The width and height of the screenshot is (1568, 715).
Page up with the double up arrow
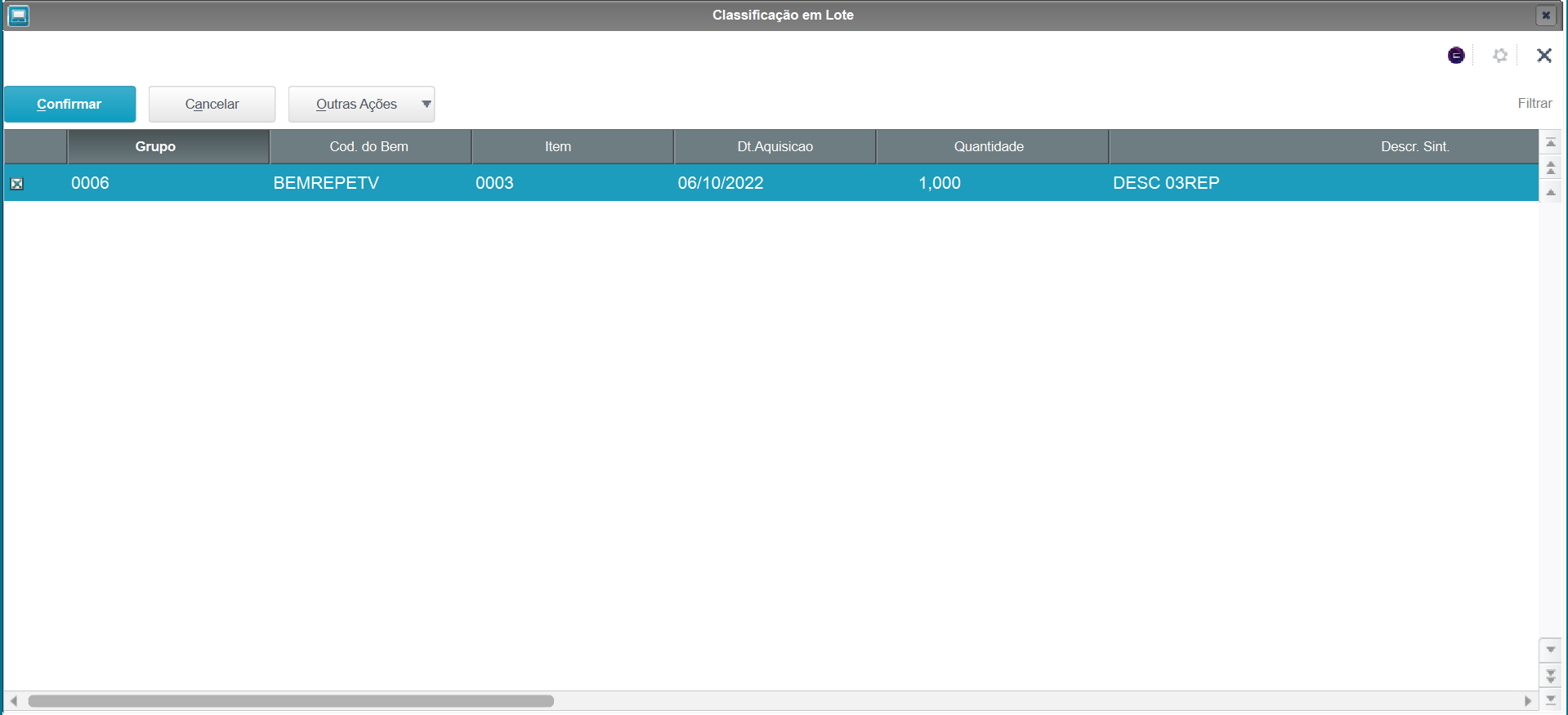point(1550,168)
